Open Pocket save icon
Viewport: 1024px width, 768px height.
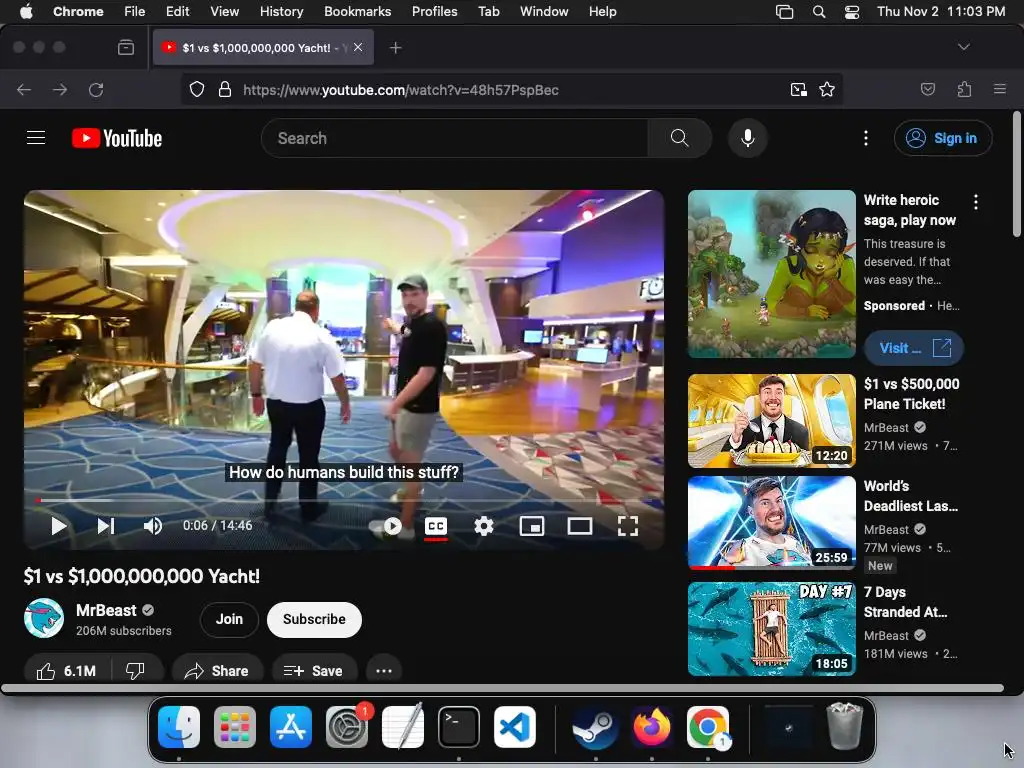(928, 89)
